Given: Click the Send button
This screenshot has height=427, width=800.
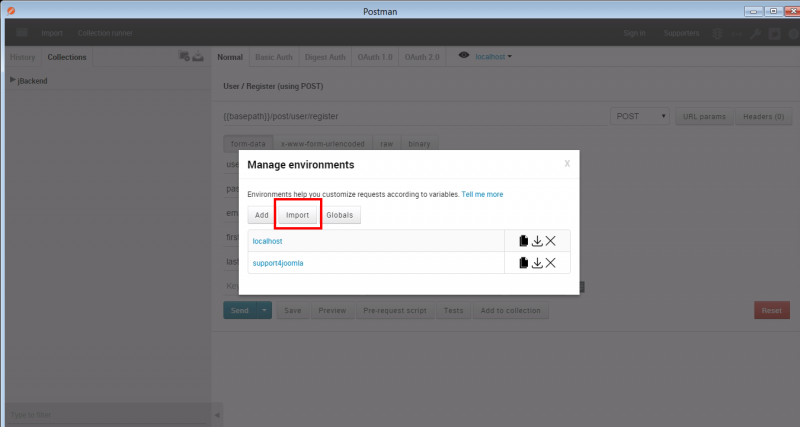Looking at the screenshot, I should click(240, 310).
